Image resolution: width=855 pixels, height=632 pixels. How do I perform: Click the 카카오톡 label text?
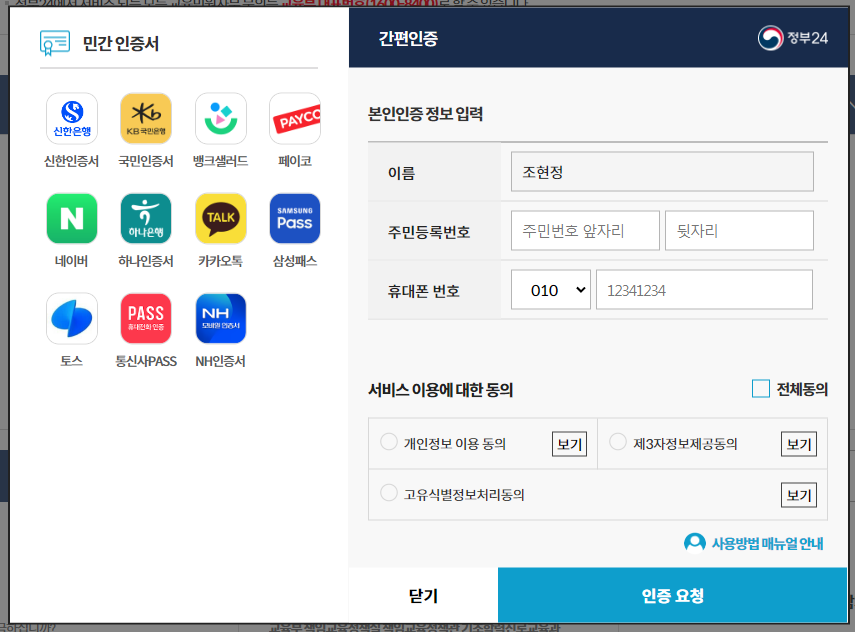pyautogui.click(x=220, y=261)
